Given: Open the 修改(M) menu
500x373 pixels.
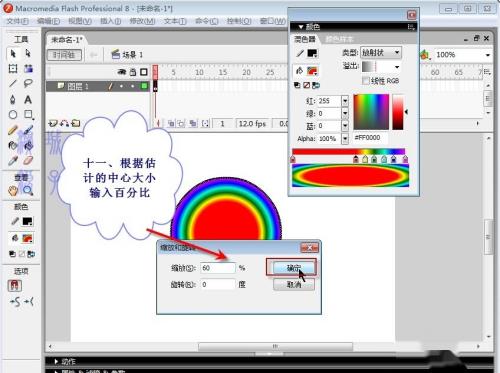Looking at the screenshot, I should click(142, 21).
